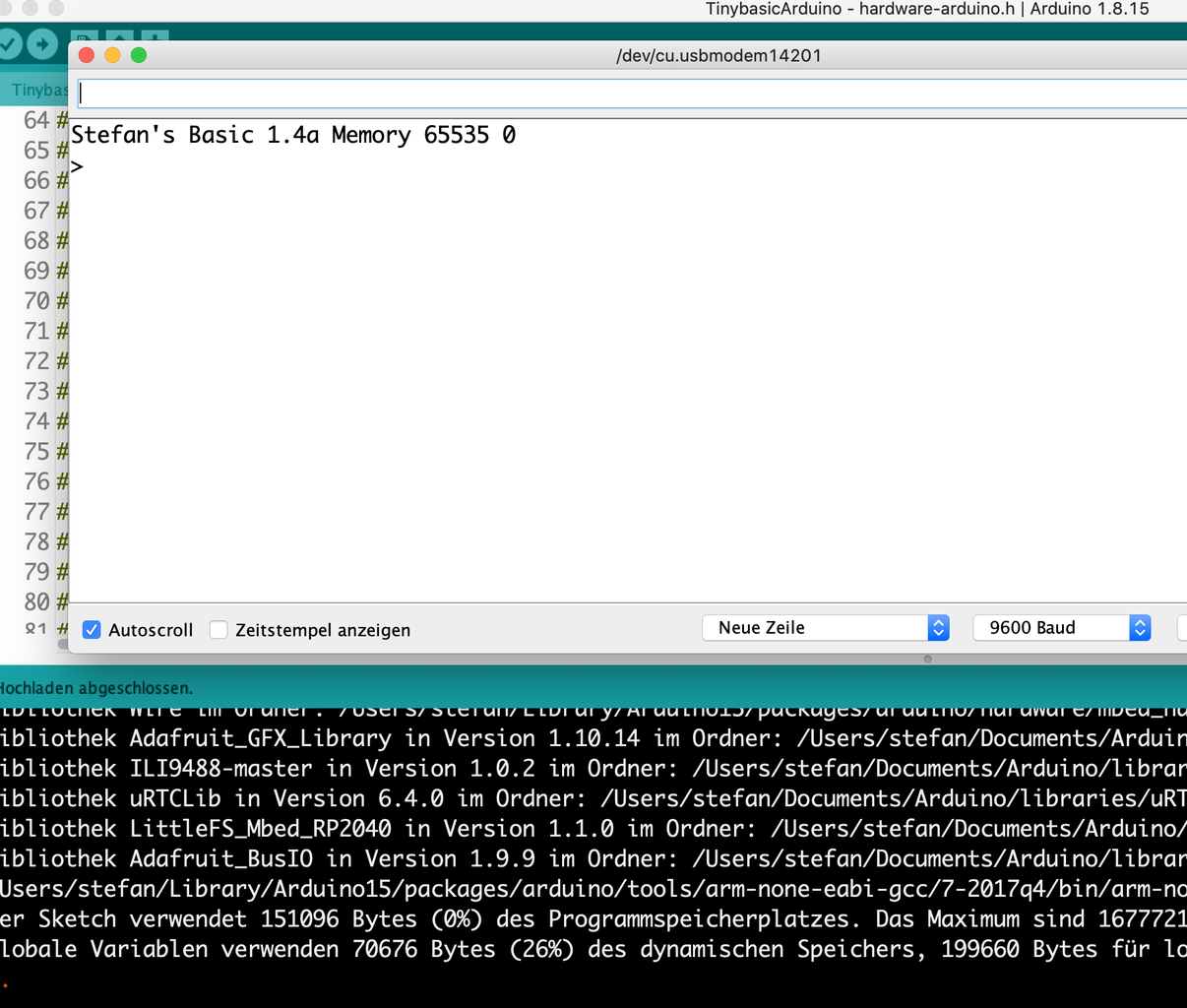1187x1008 pixels.
Task: Click the editor scrollbar below the code area
Action: click(x=61, y=645)
